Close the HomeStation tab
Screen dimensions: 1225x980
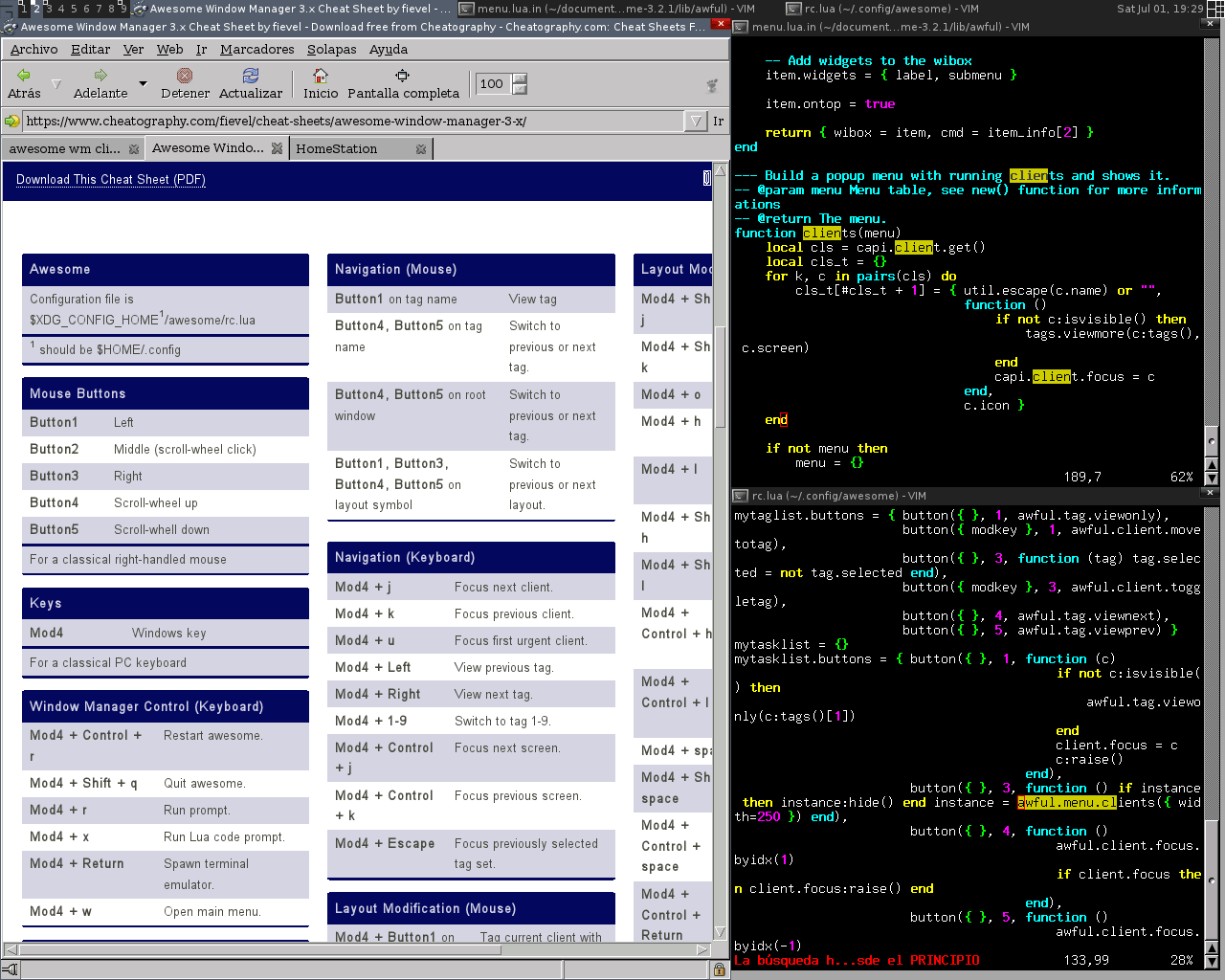coord(421,149)
